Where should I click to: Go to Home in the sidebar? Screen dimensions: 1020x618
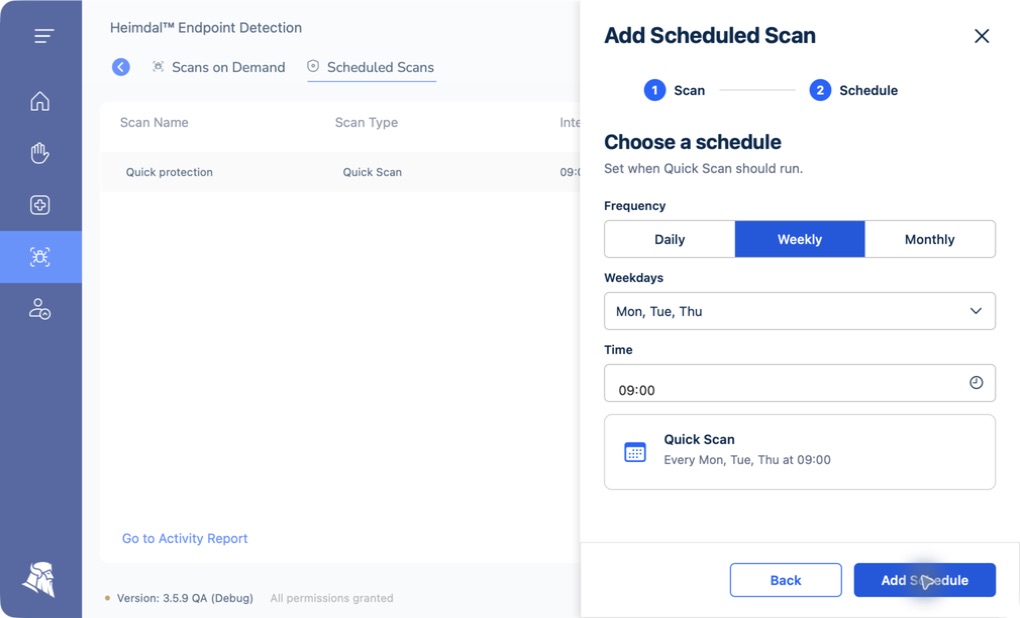pyautogui.click(x=40, y=101)
